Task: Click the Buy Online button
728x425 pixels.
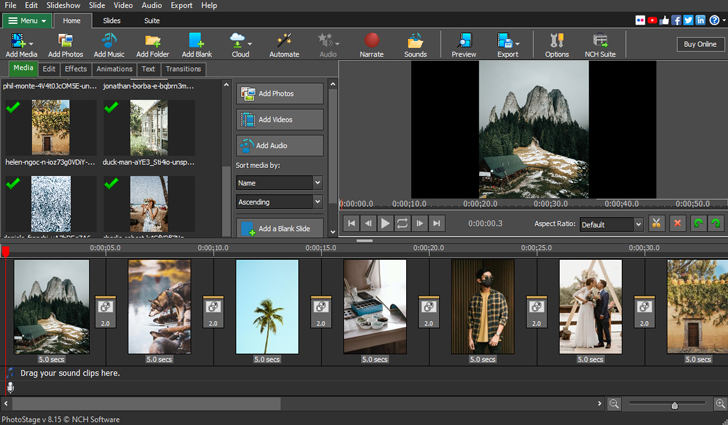Action: [x=700, y=44]
